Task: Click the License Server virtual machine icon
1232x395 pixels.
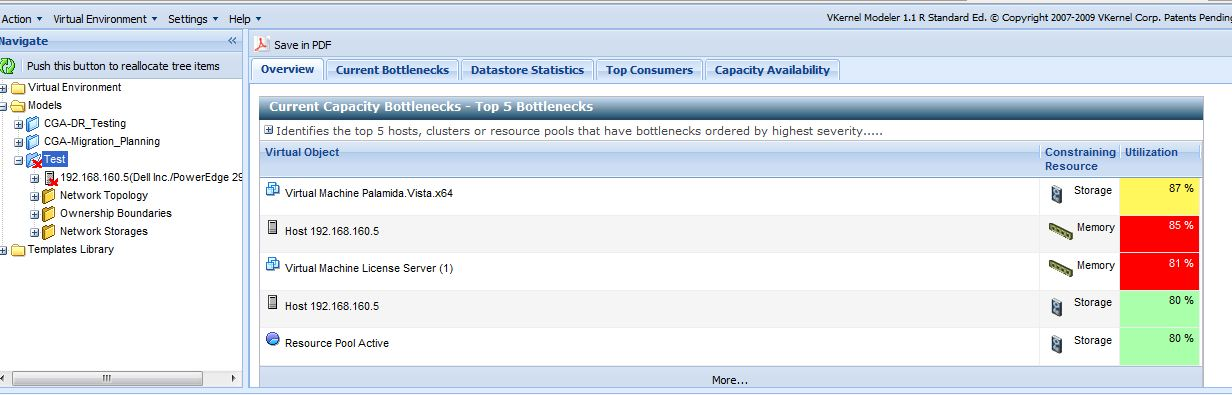Action: pyautogui.click(x=272, y=265)
